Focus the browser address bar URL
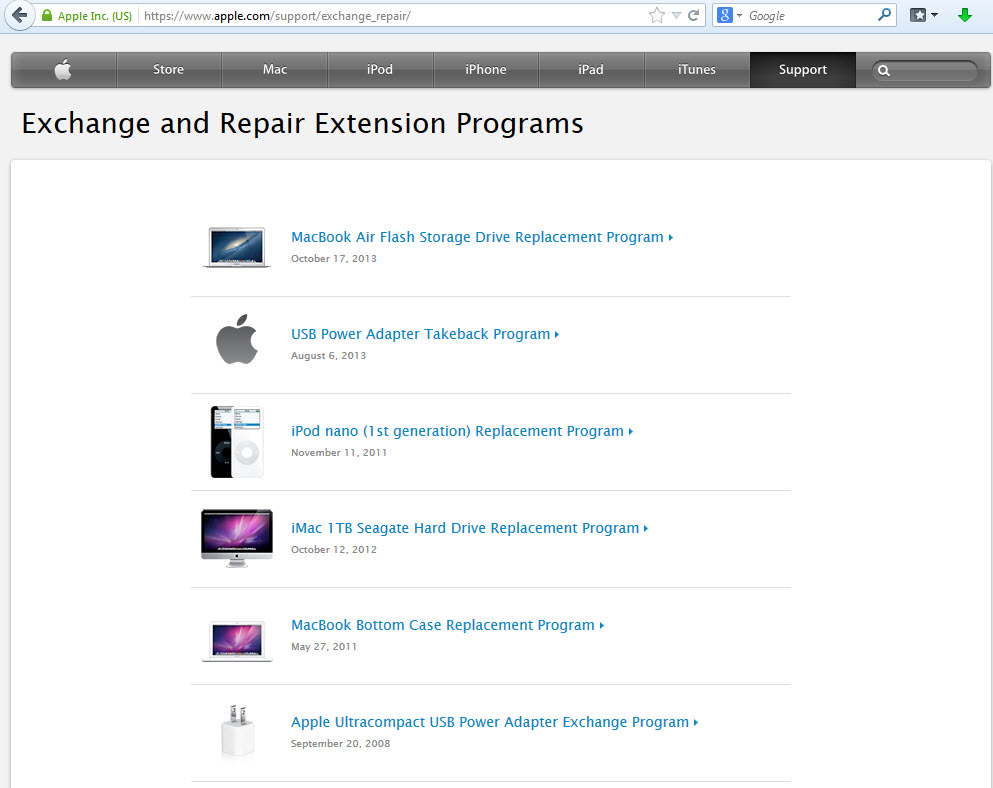The width and height of the screenshot is (993, 788). pyautogui.click(x=277, y=16)
